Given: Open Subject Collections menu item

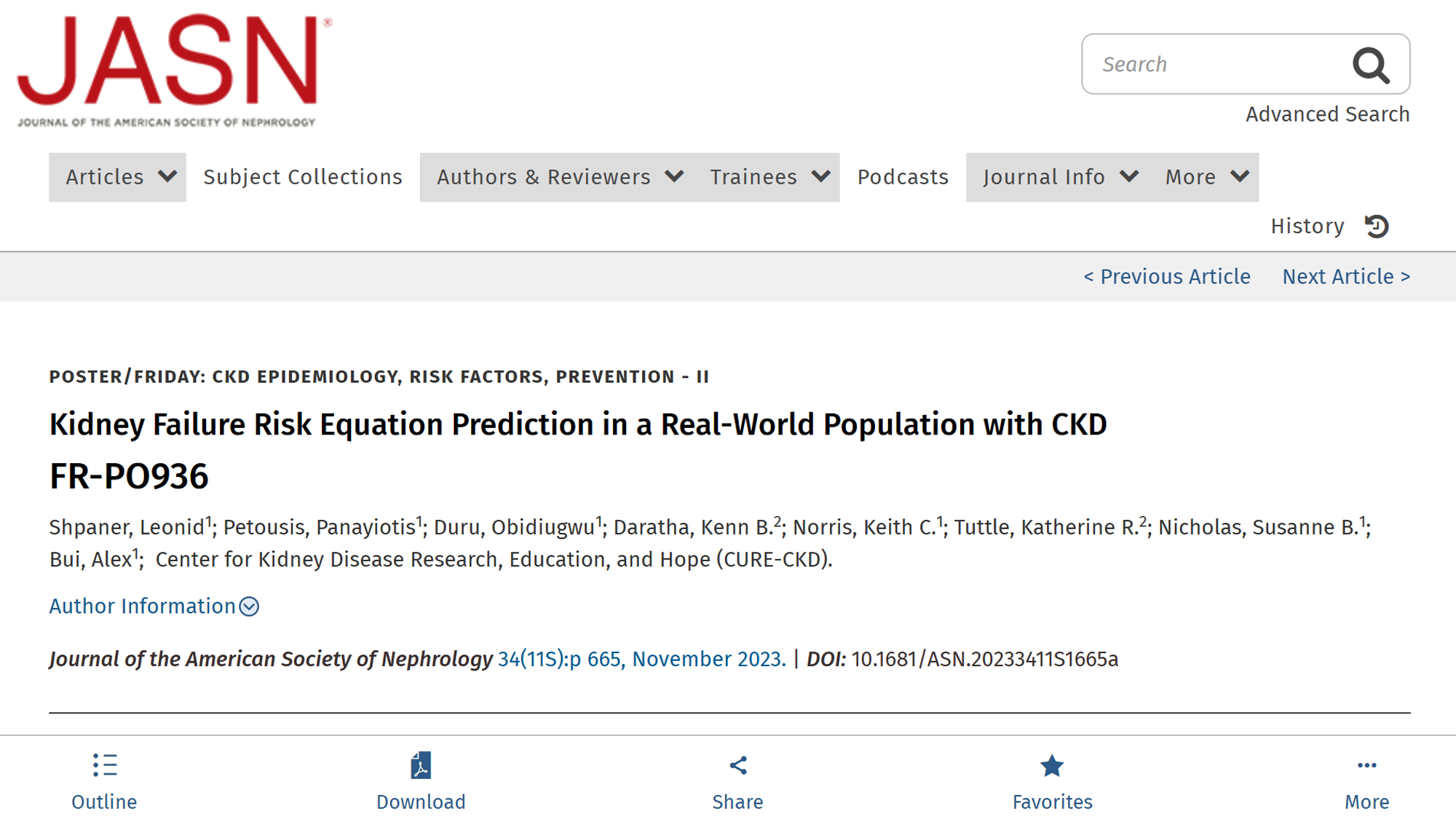Looking at the screenshot, I should coord(303,177).
